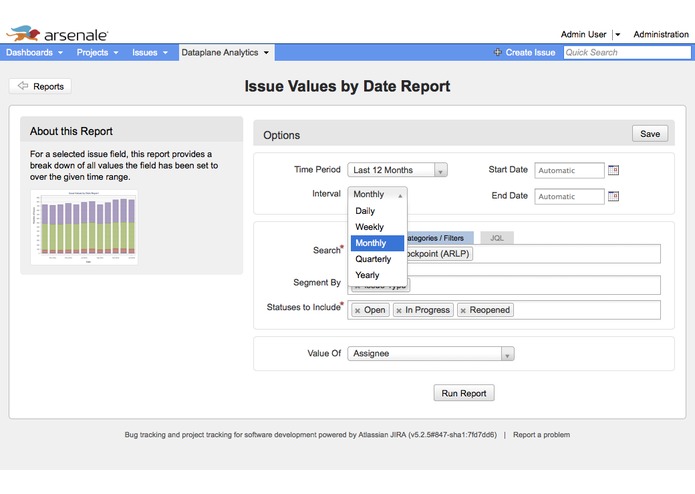This screenshot has width=695, height=494.
Task: Remove the In Progress status tag
Action: [399, 311]
